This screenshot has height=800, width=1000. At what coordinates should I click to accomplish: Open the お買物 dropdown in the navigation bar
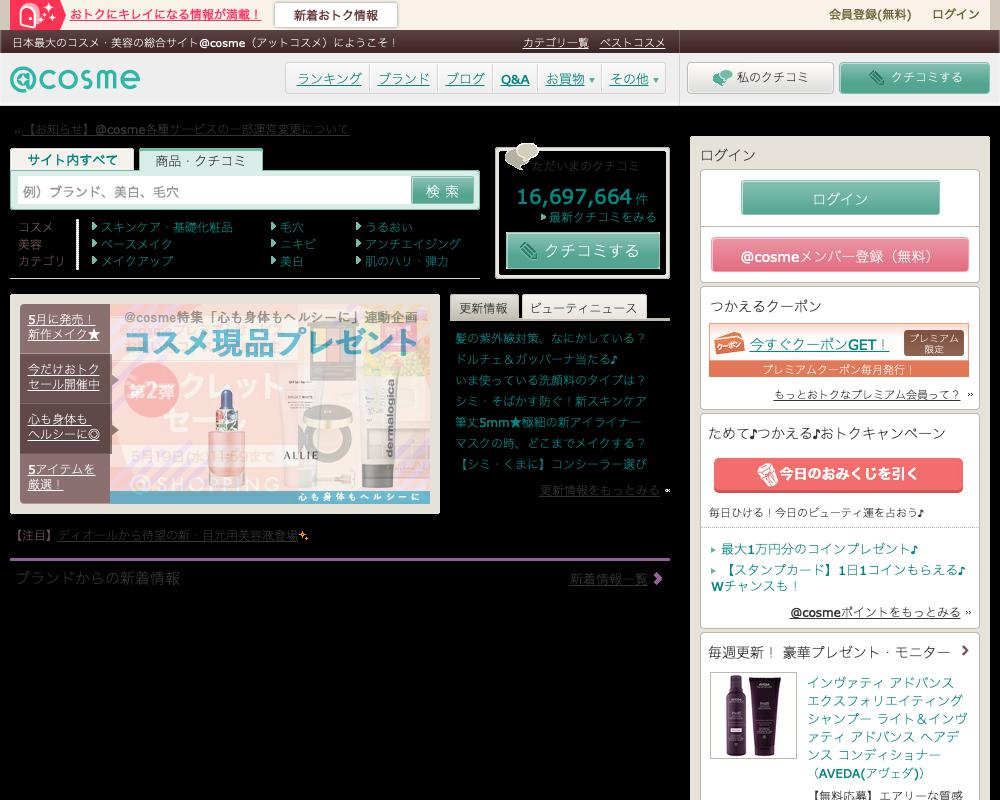(570, 78)
